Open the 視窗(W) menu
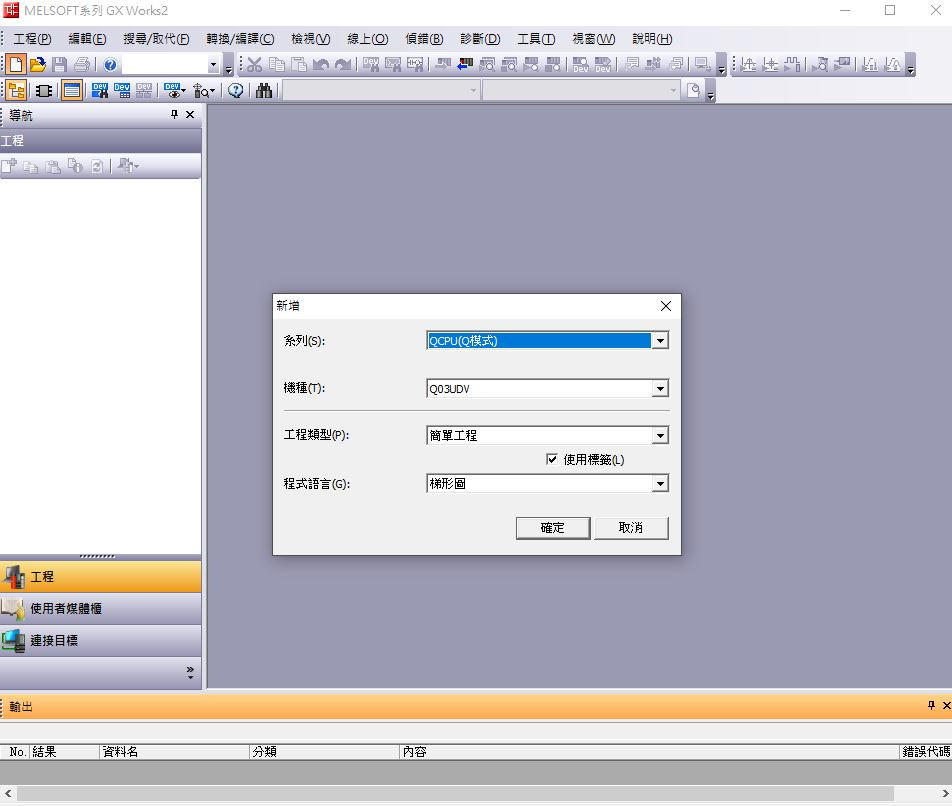 click(x=594, y=39)
